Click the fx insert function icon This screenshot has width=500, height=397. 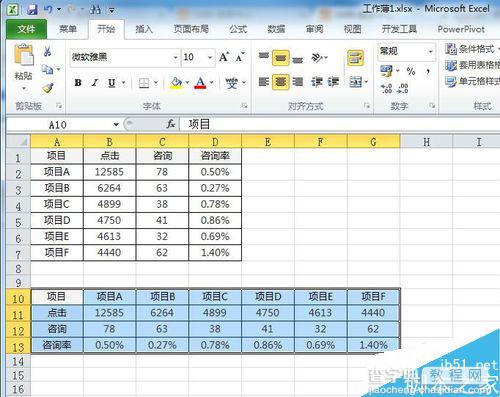click(x=171, y=124)
